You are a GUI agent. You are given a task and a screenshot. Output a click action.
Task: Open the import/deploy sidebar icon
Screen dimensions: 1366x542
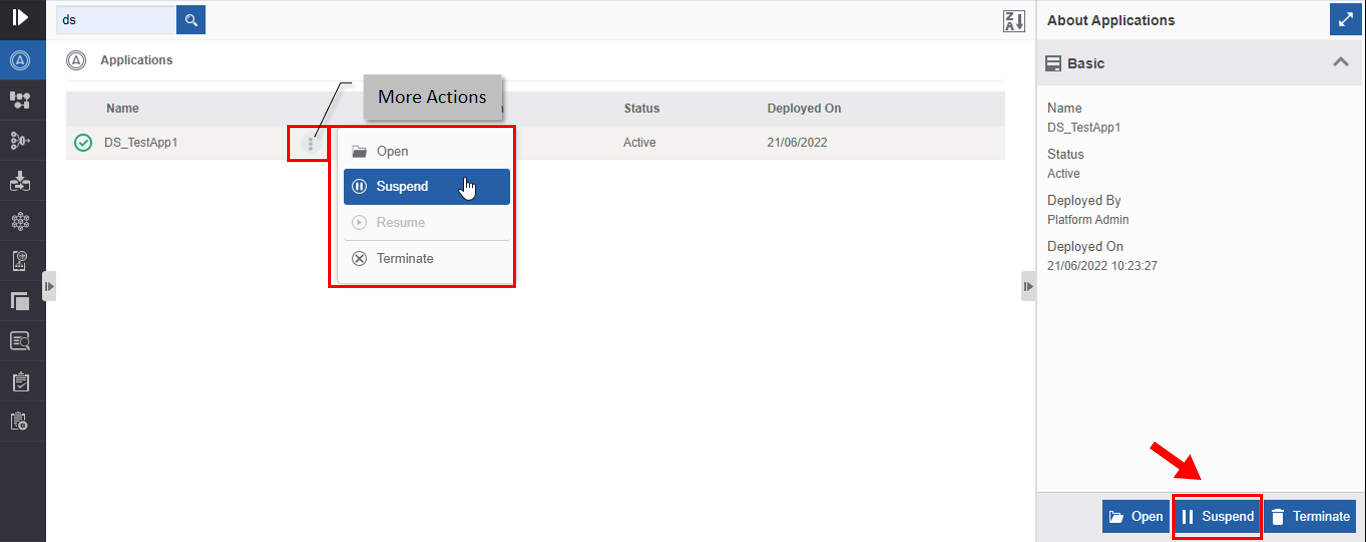[20, 181]
